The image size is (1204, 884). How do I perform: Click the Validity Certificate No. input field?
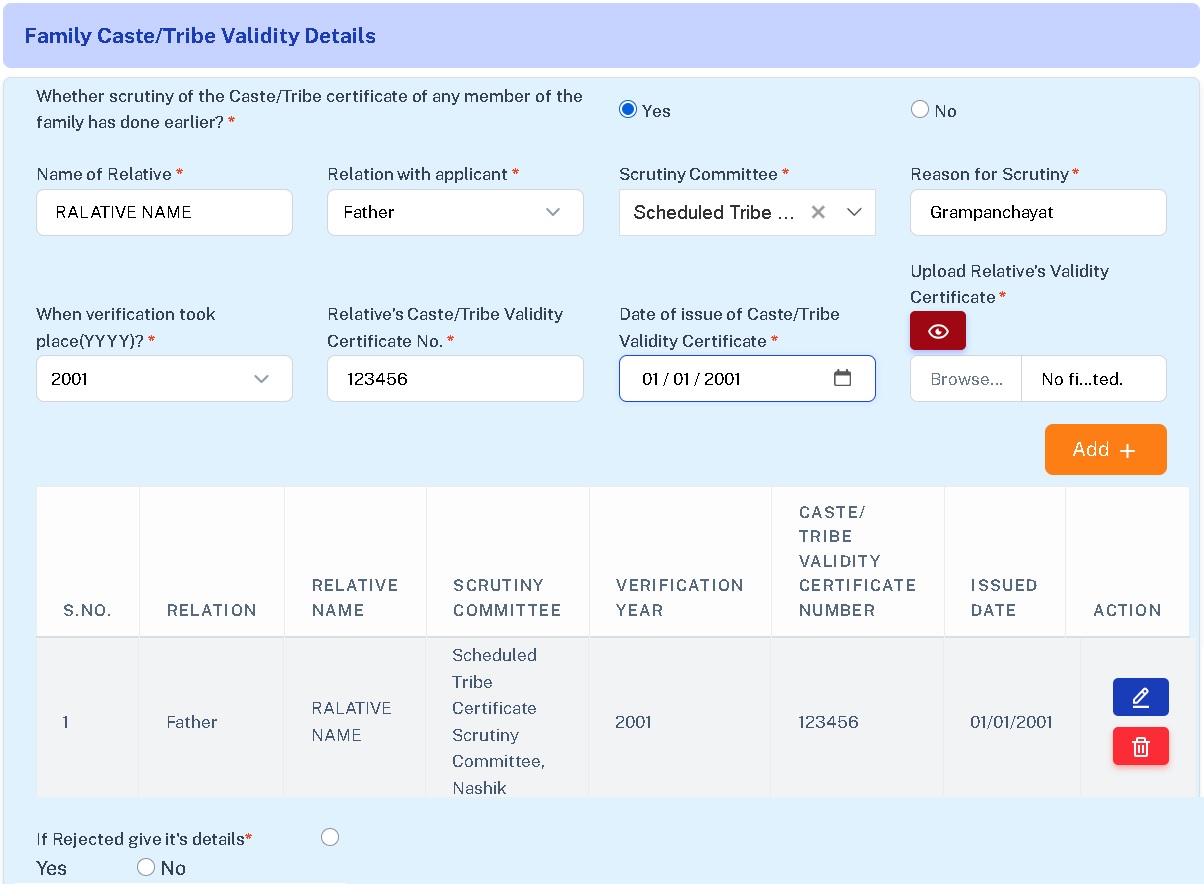[x=455, y=379]
